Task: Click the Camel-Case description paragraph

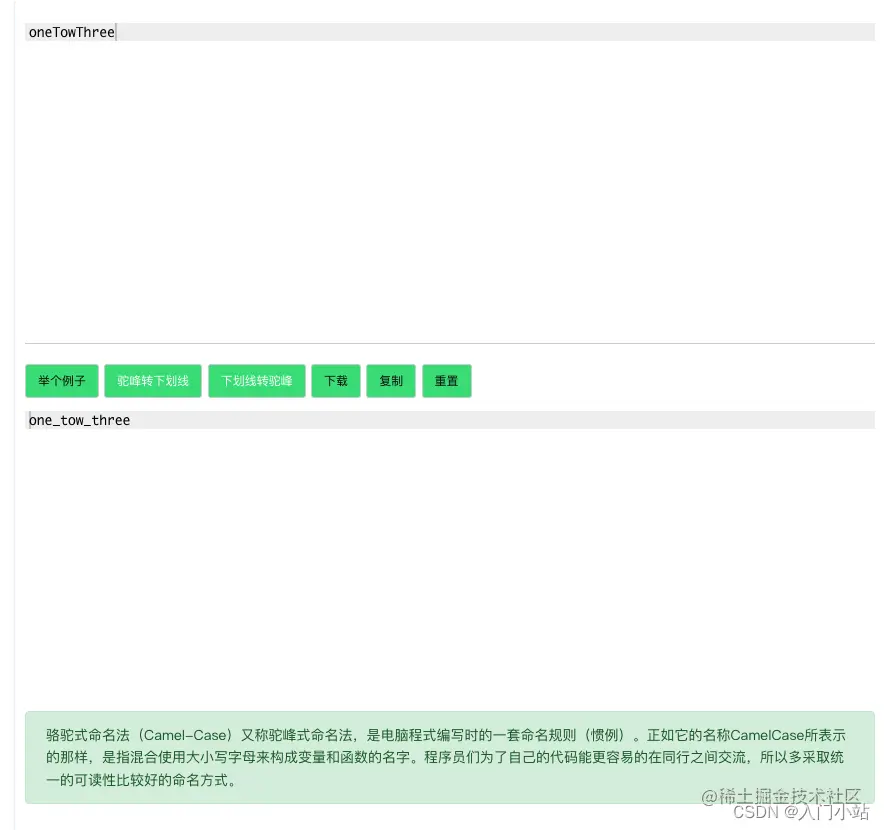Action: tap(450, 757)
